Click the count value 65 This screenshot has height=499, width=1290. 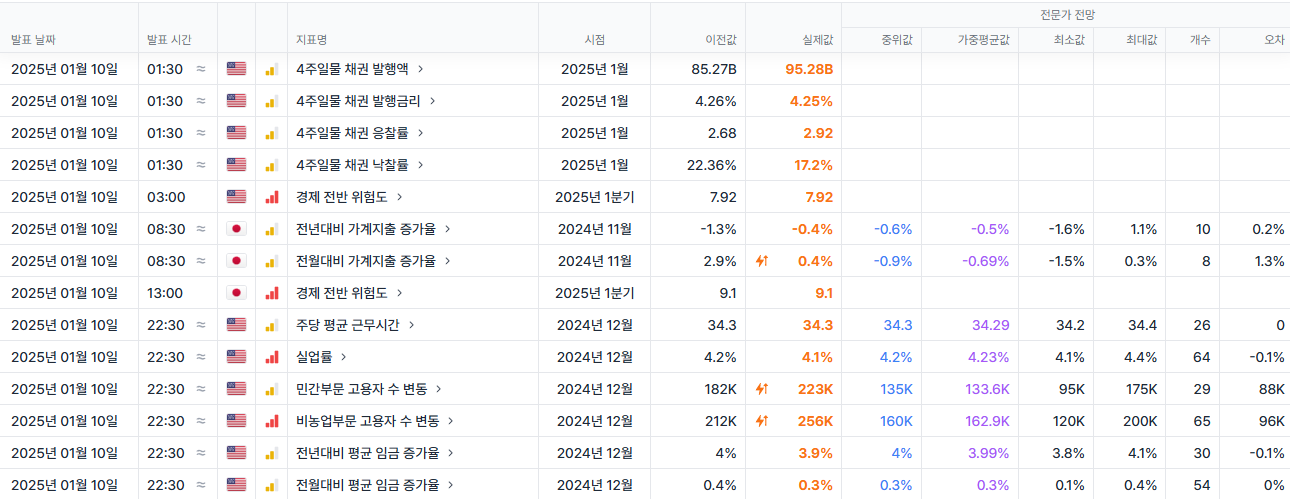[x=1201, y=421]
